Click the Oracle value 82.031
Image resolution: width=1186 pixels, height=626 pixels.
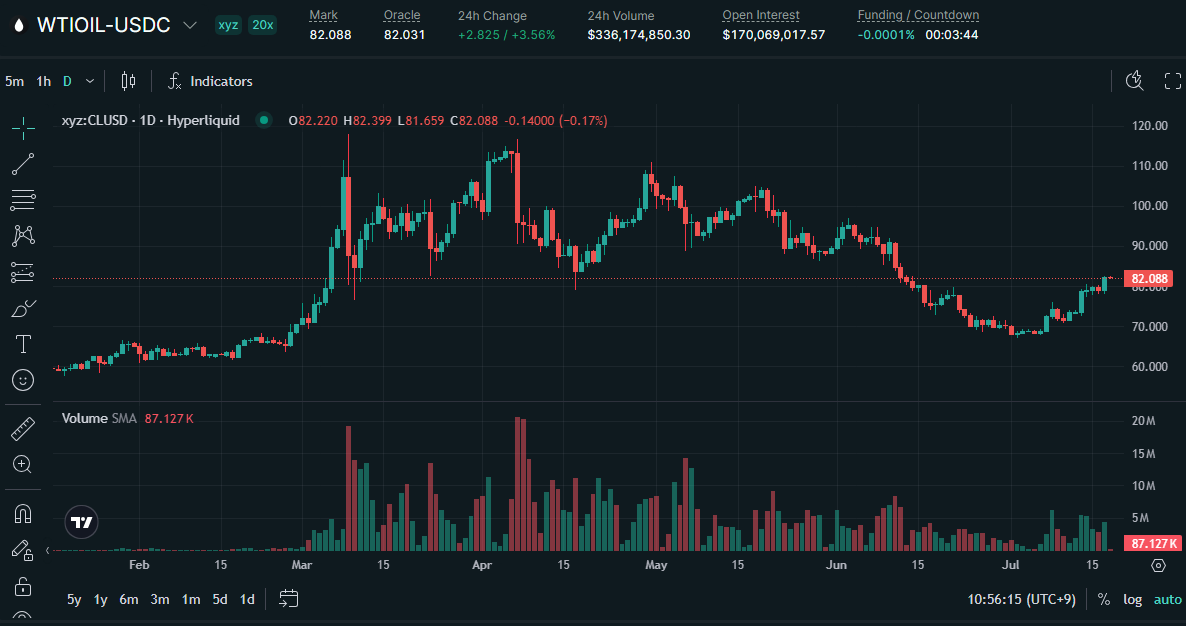[405, 35]
